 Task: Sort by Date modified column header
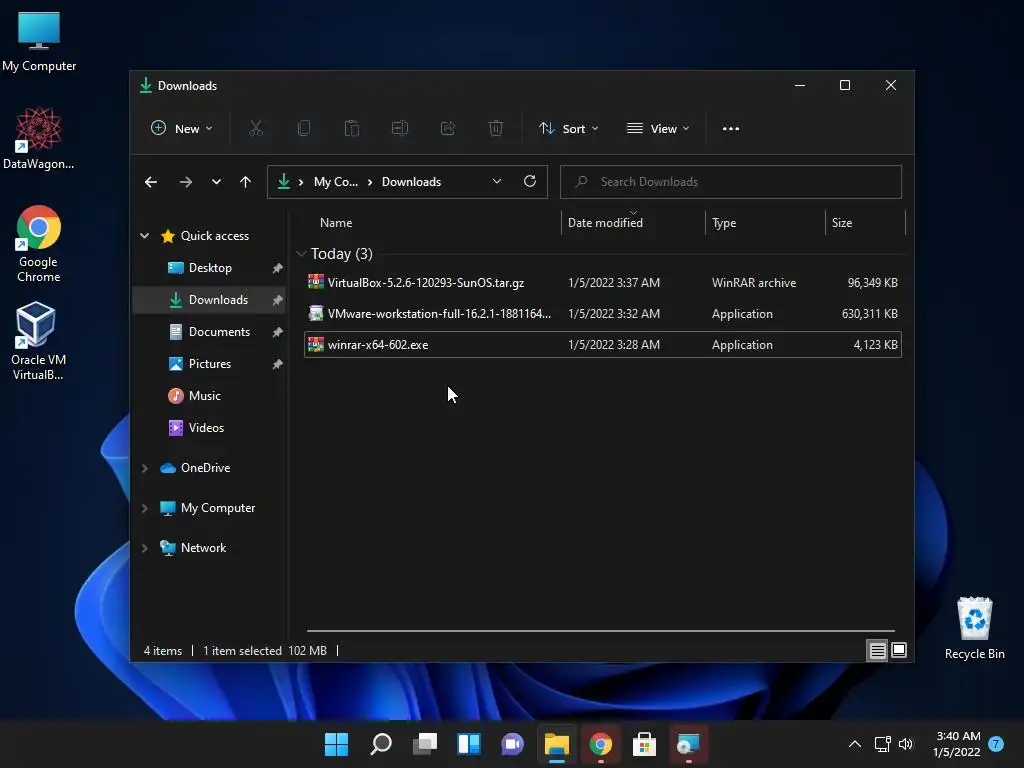coord(633,223)
